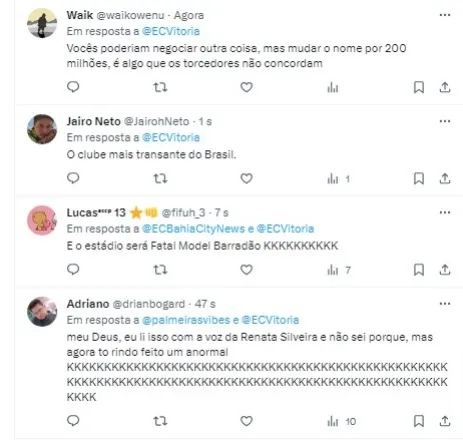The width and height of the screenshot is (463, 440).
Task: View analytics on Adriano's tweet
Action: tap(342, 421)
